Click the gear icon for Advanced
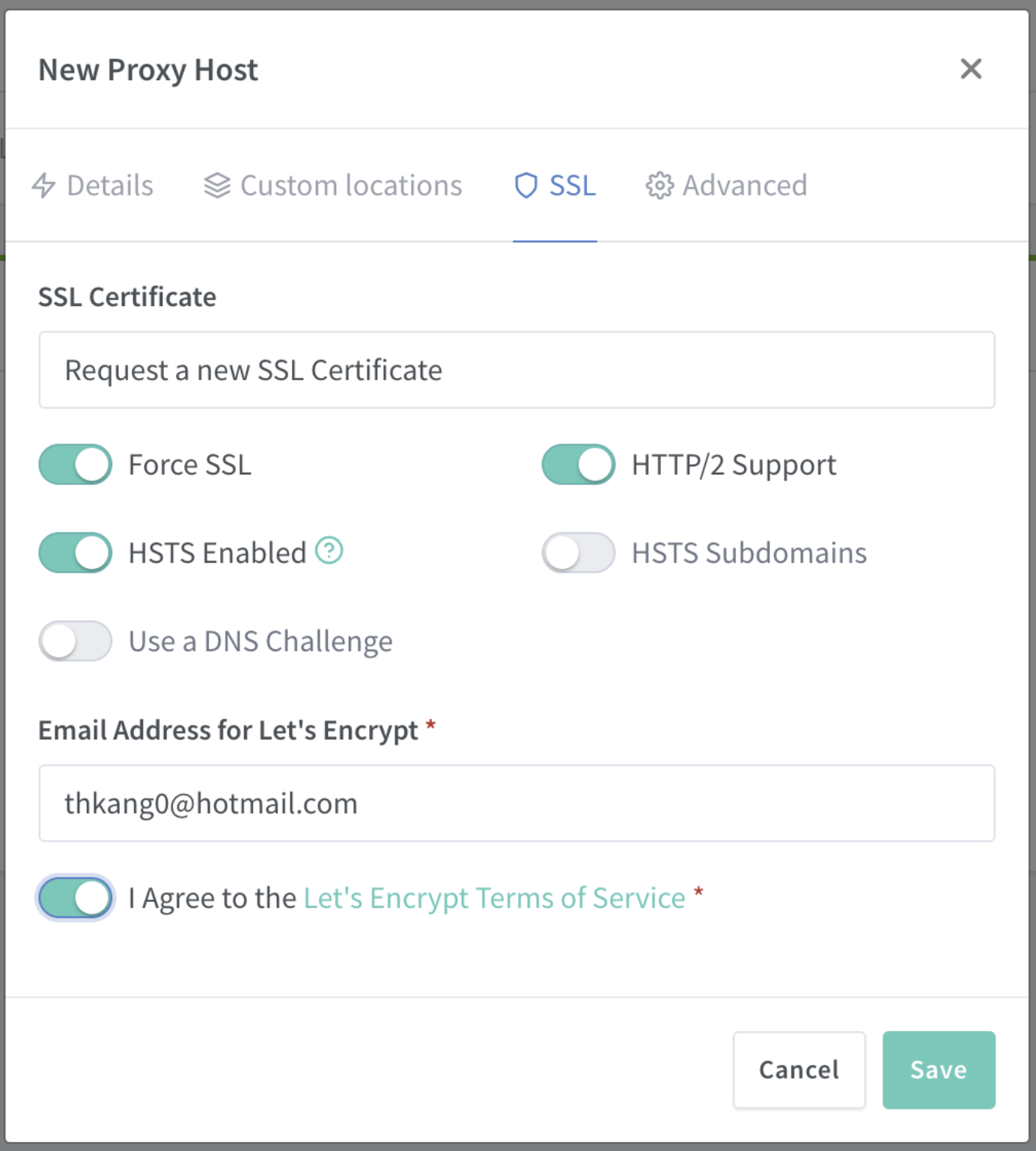Screen dimensions: 1036x1151 [659, 185]
